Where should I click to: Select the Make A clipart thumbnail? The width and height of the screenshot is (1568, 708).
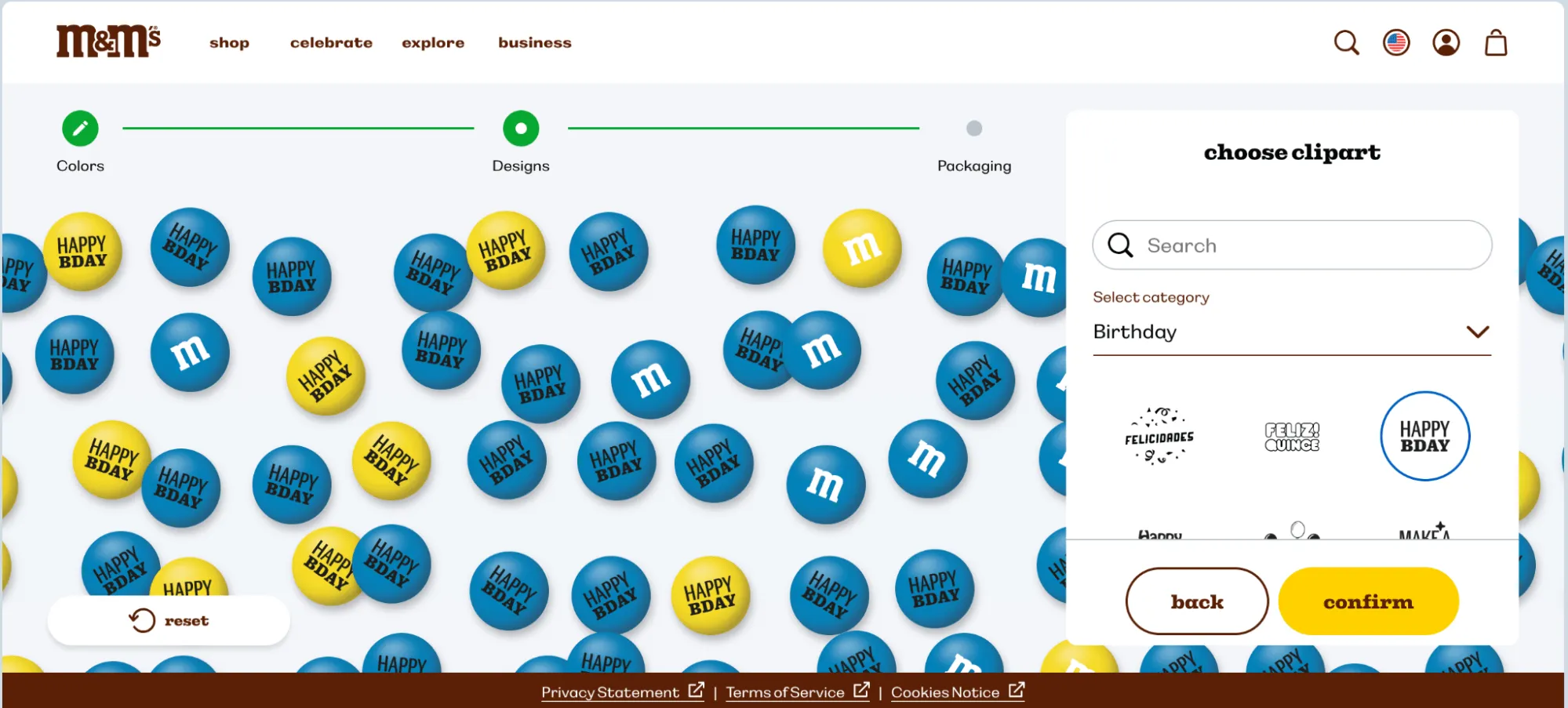[x=1424, y=531]
